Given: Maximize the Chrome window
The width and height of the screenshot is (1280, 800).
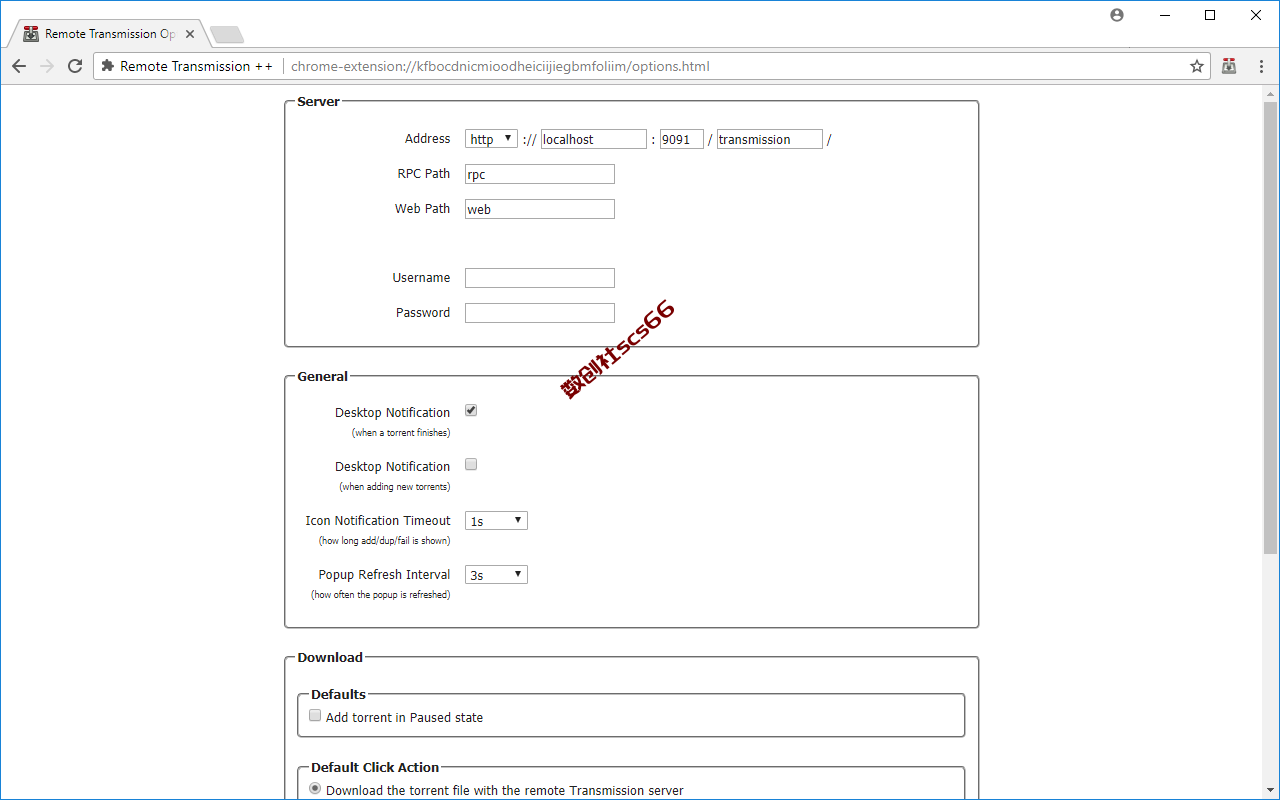Looking at the screenshot, I should (1210, 15).
